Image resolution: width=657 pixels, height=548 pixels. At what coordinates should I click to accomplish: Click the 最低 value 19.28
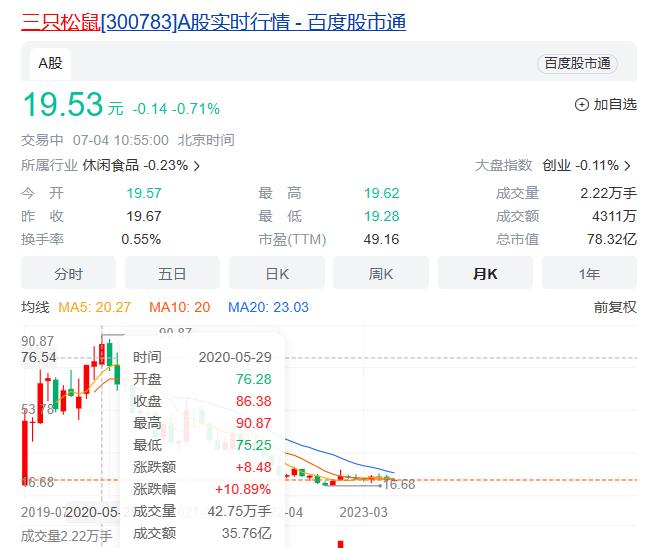click(x=381, y=216)
